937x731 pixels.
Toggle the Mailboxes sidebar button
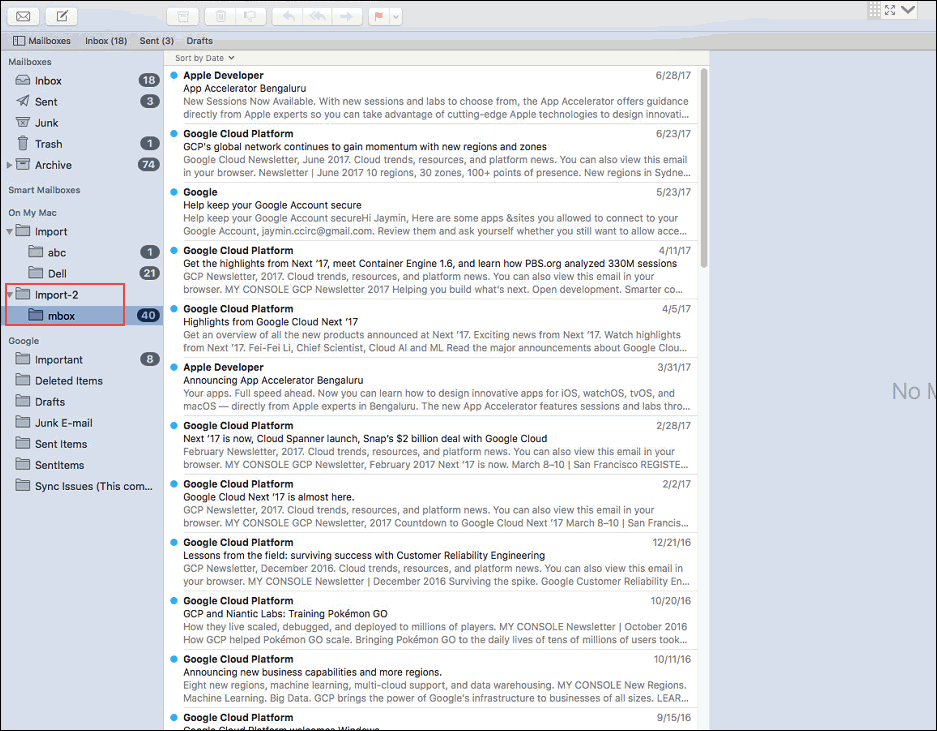(x=41, y=41)
